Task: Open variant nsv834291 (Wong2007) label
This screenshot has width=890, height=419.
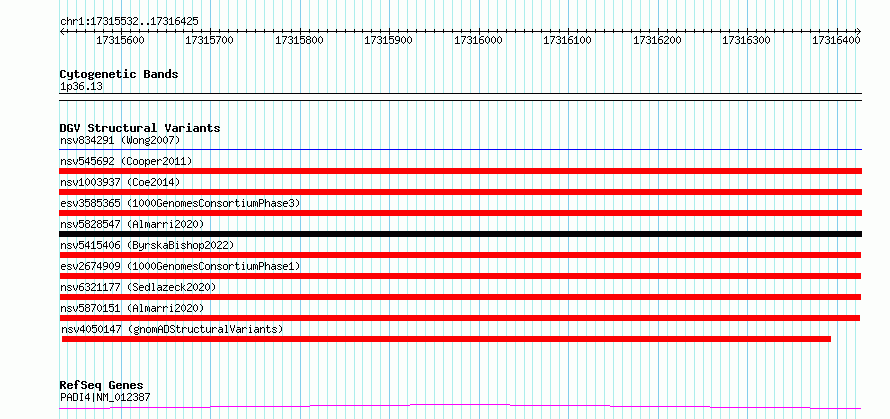Action: pyautogui.click(x=120, y=140)
